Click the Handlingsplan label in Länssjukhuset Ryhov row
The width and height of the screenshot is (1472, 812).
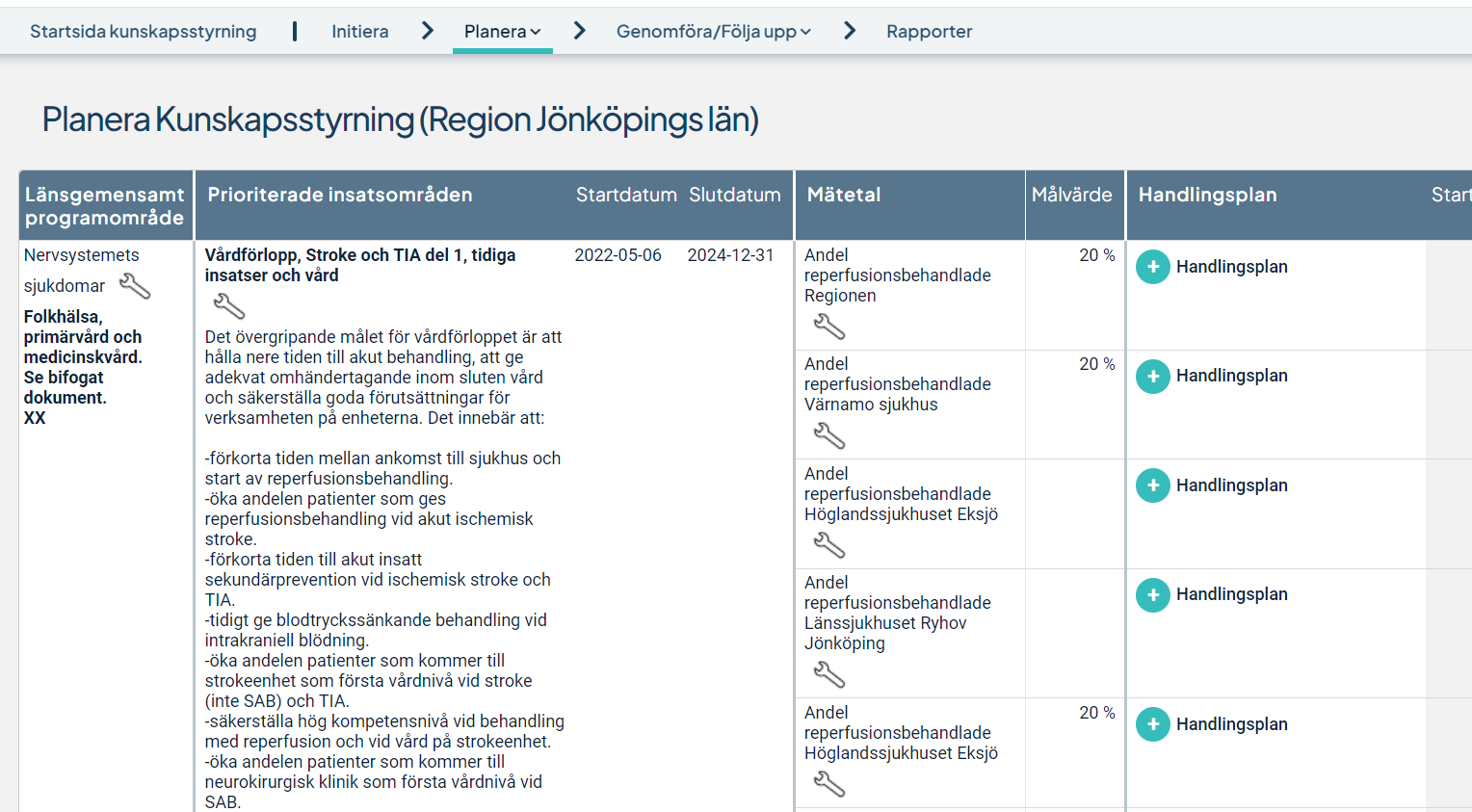coord(1232,594)
